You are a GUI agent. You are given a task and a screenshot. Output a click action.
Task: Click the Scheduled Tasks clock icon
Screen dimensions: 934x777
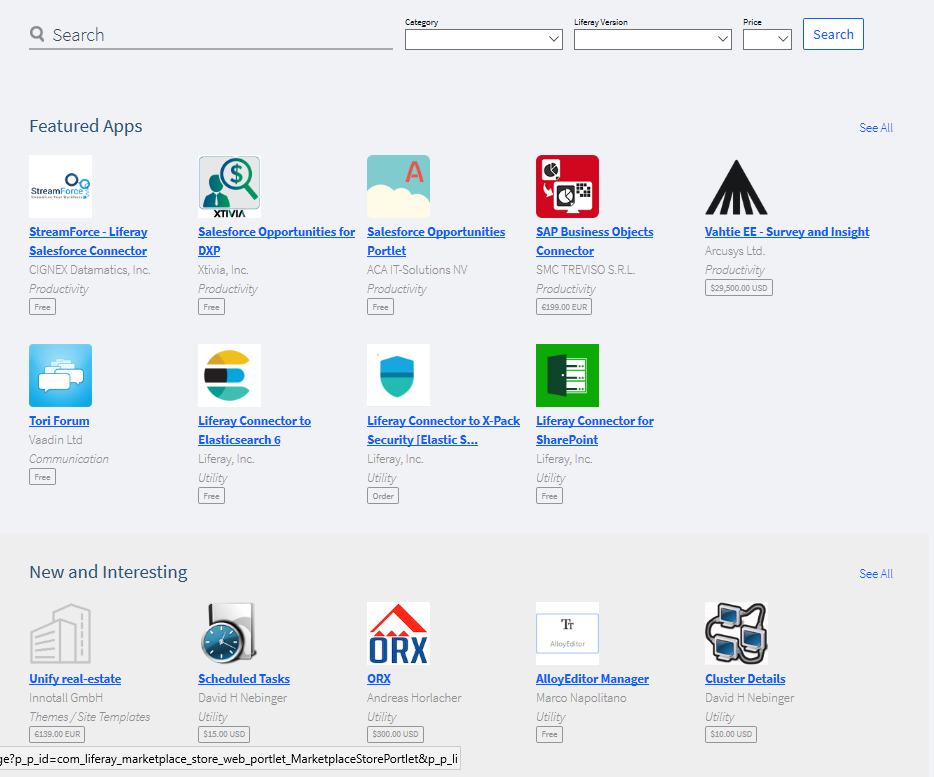[229, 633]
